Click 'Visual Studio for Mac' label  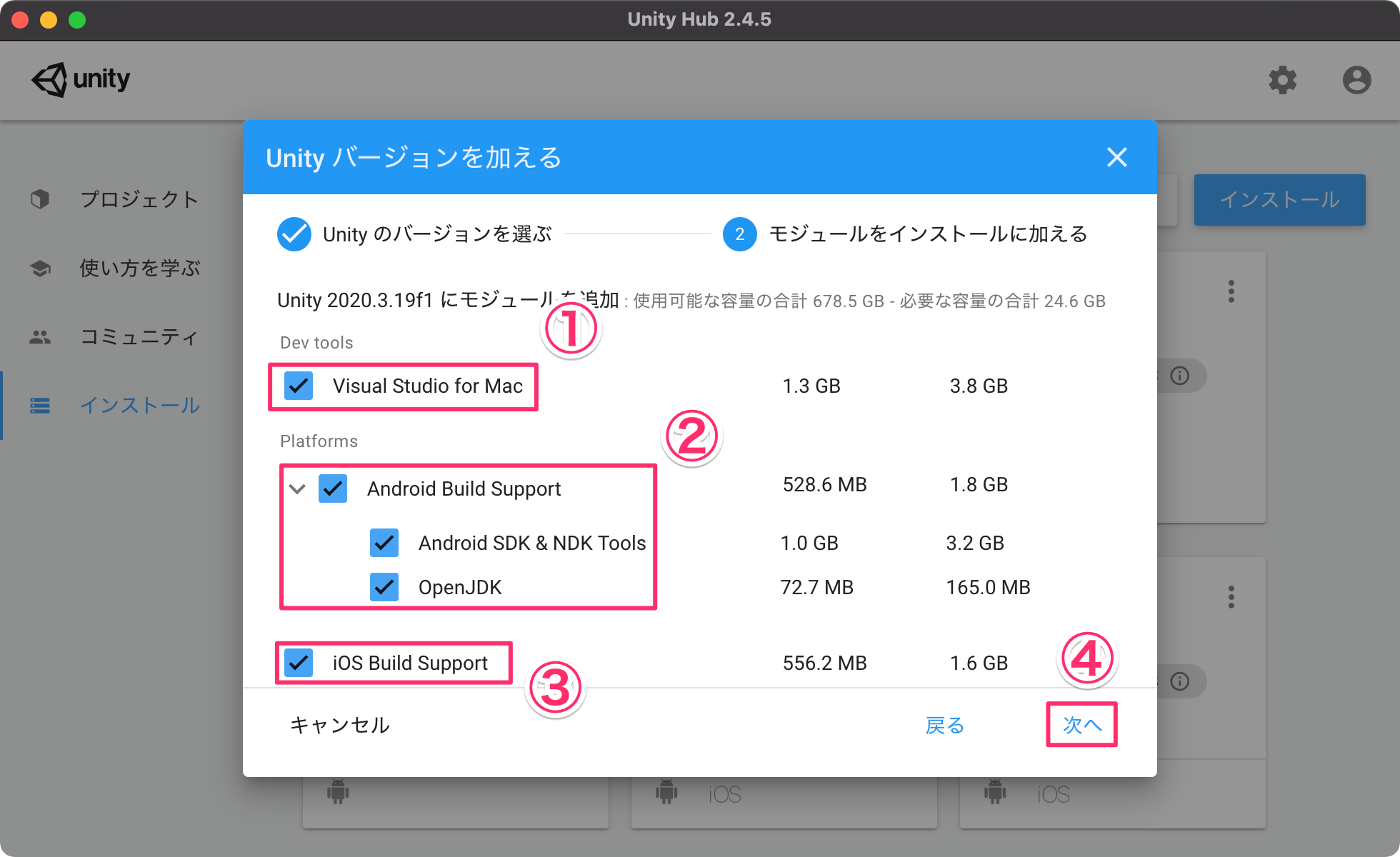428,386
